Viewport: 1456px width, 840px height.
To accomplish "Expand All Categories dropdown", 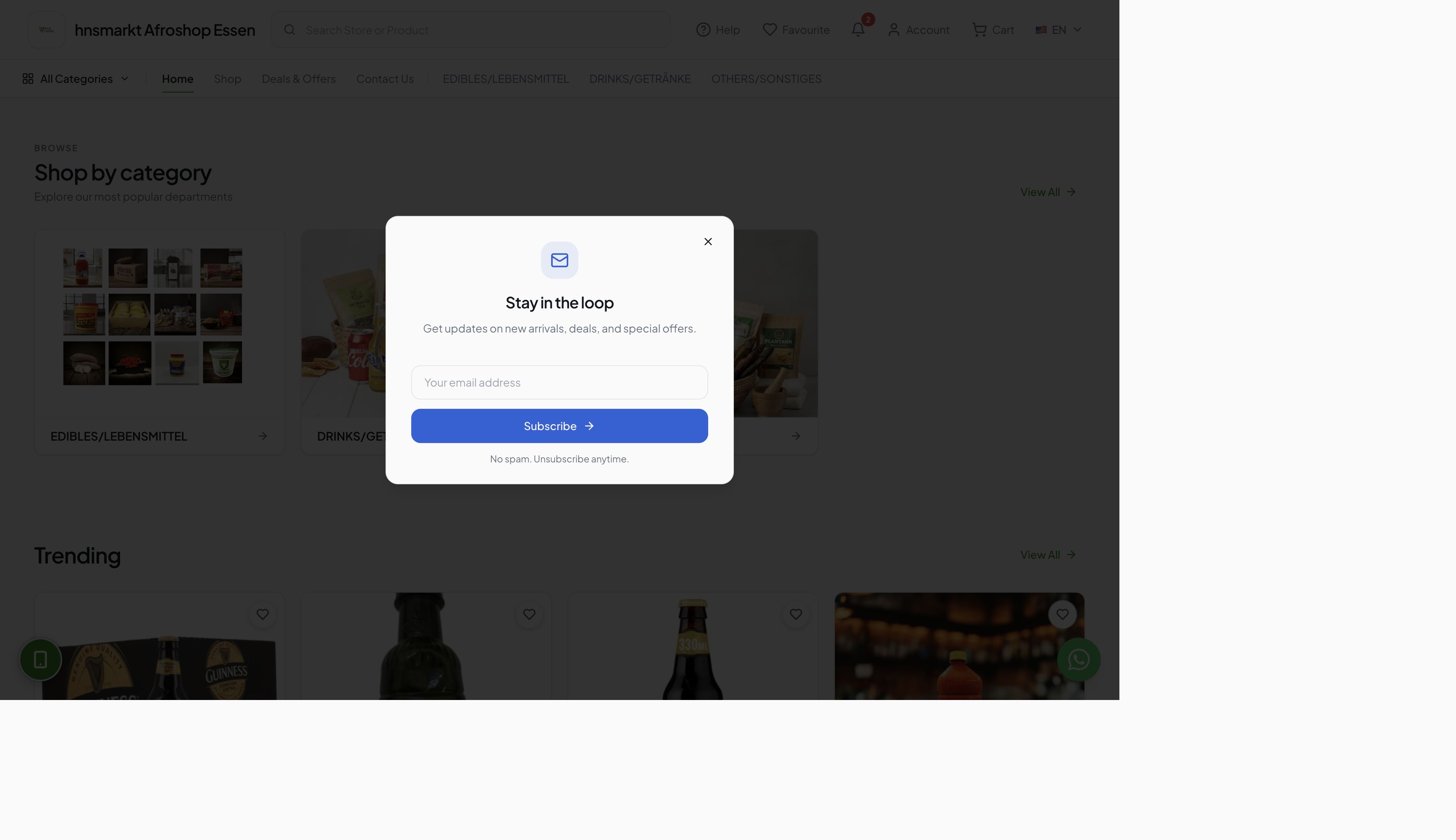I will click(x=75, y=79).
